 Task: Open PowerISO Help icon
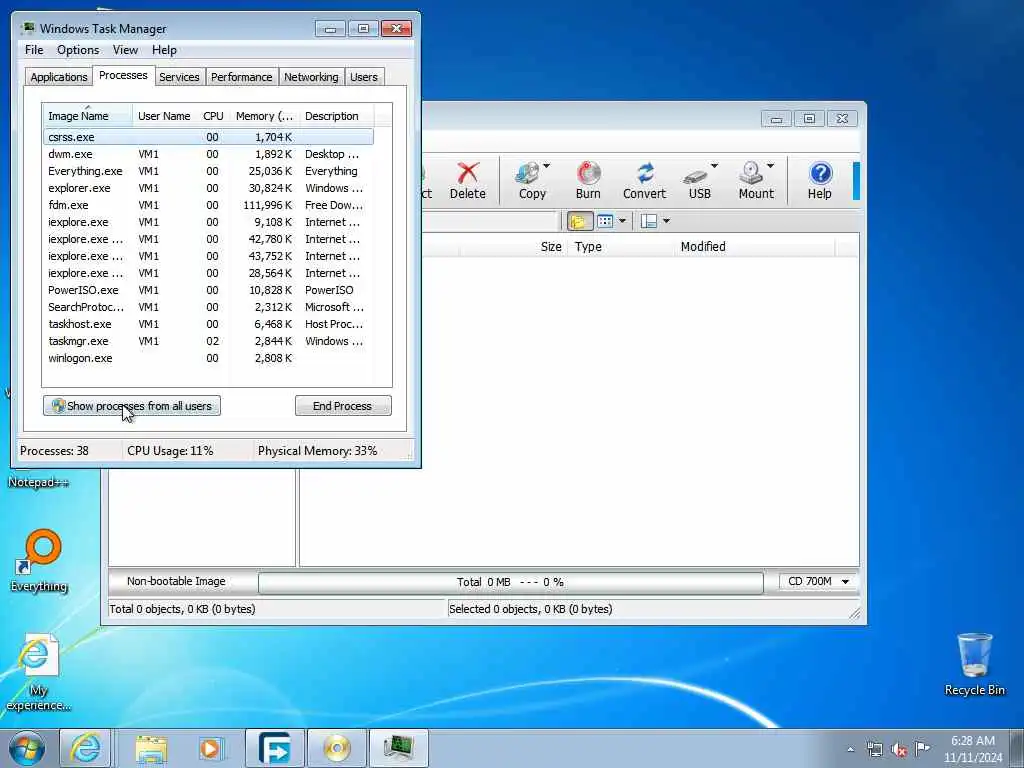pos(820,180)
